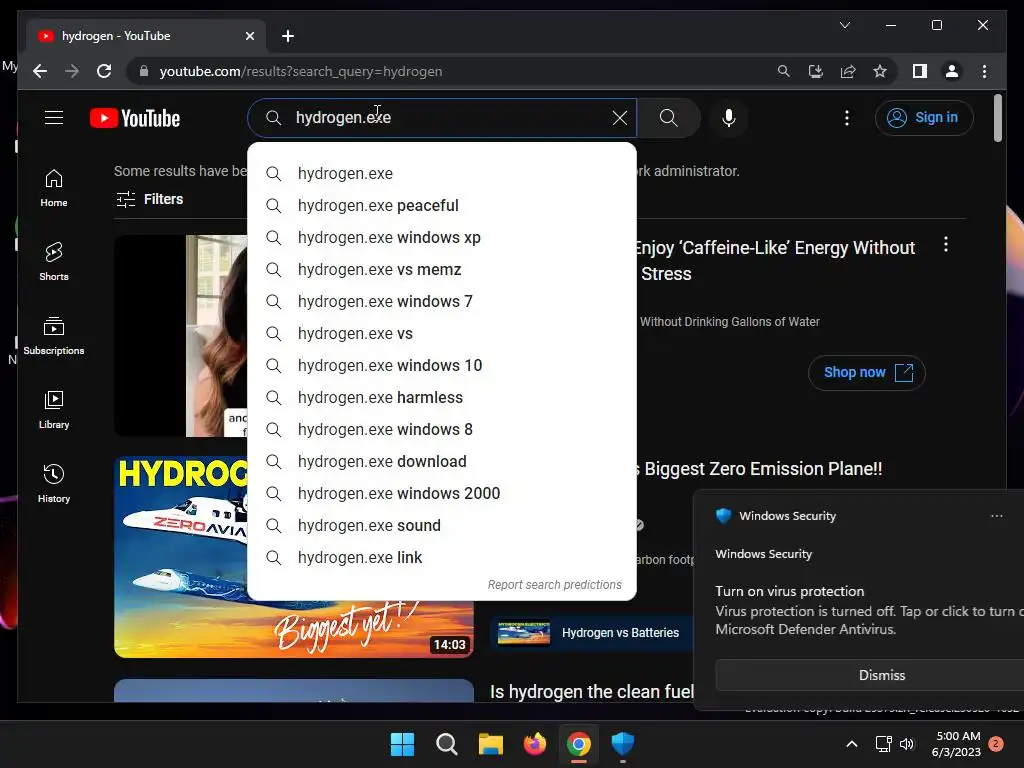Open Windows Security shield in taskbar
The image size is (1024, 768).
tap(623, 744)
